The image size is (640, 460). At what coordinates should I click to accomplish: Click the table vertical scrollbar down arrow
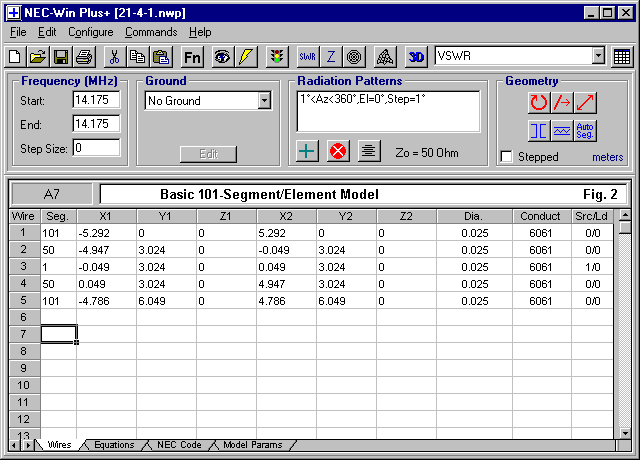(624, 432)
